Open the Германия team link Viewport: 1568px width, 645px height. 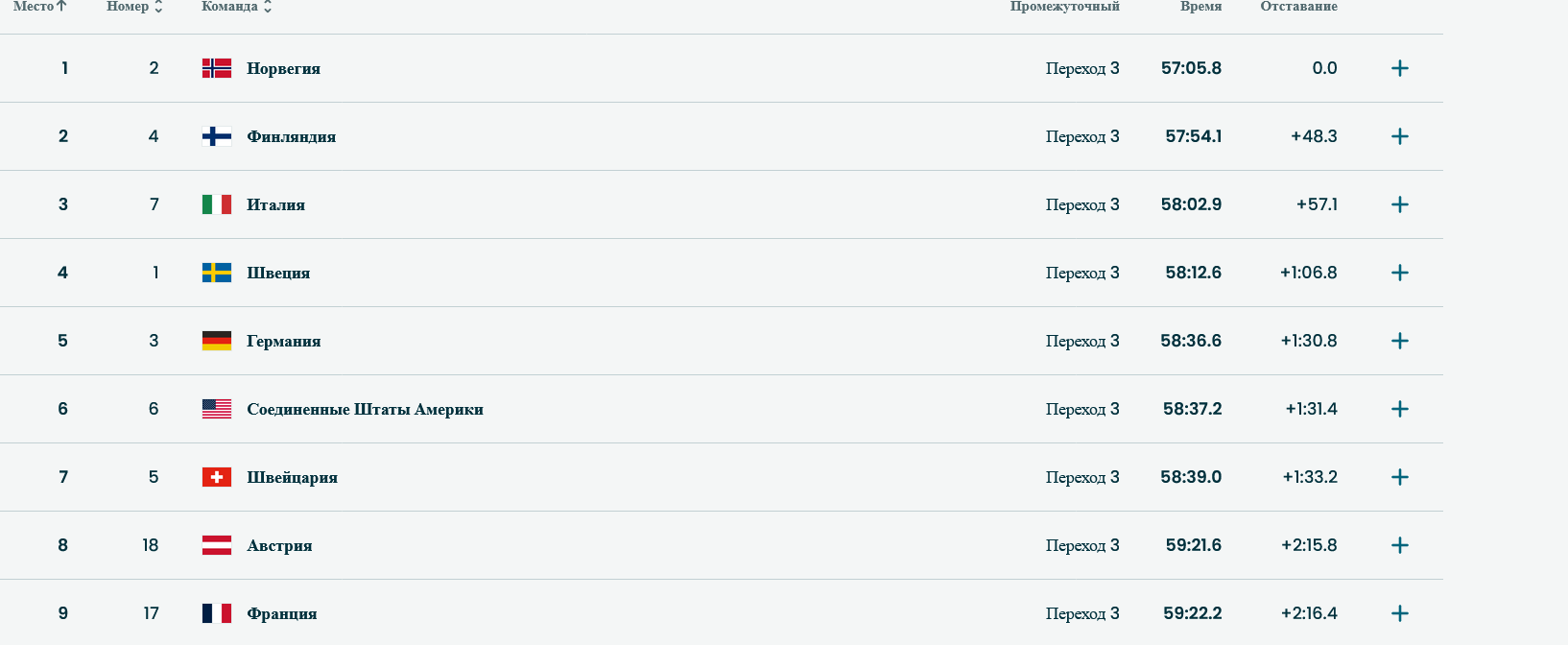point(283,341)
